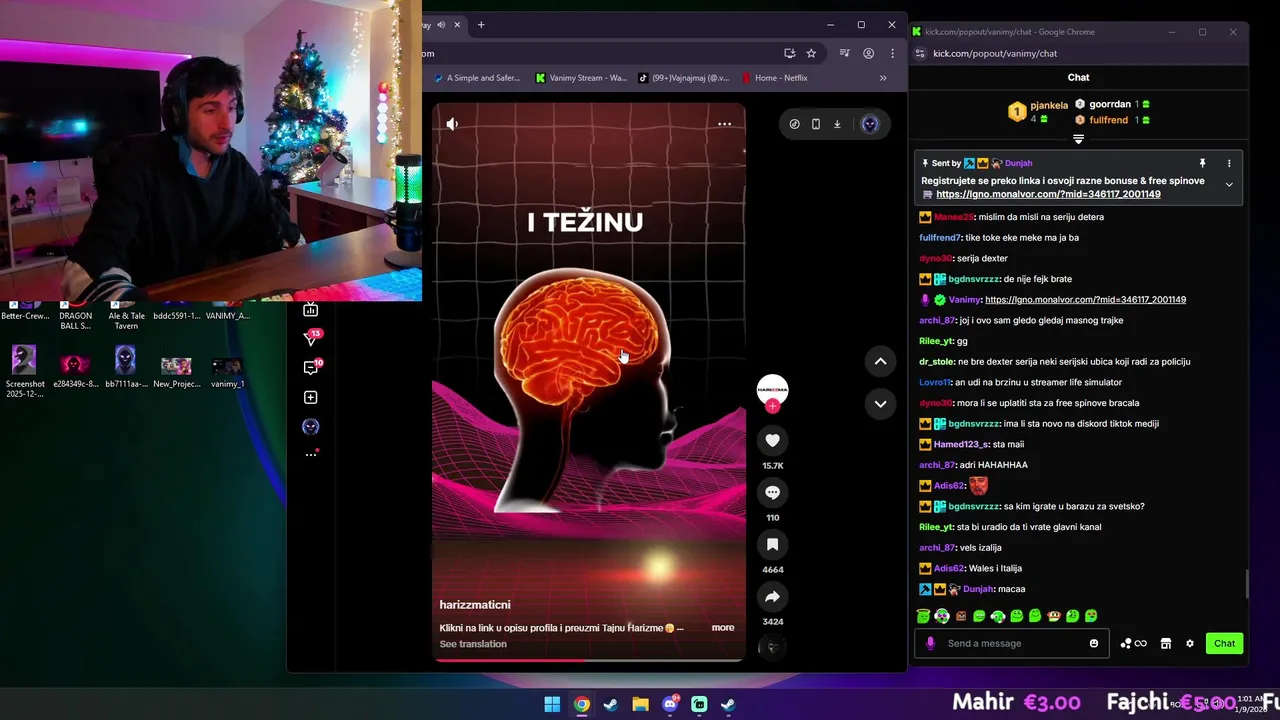Open the 'A Simple and Safer' bookmark
The image size is (1280, 720).
[x=477, y=78]
